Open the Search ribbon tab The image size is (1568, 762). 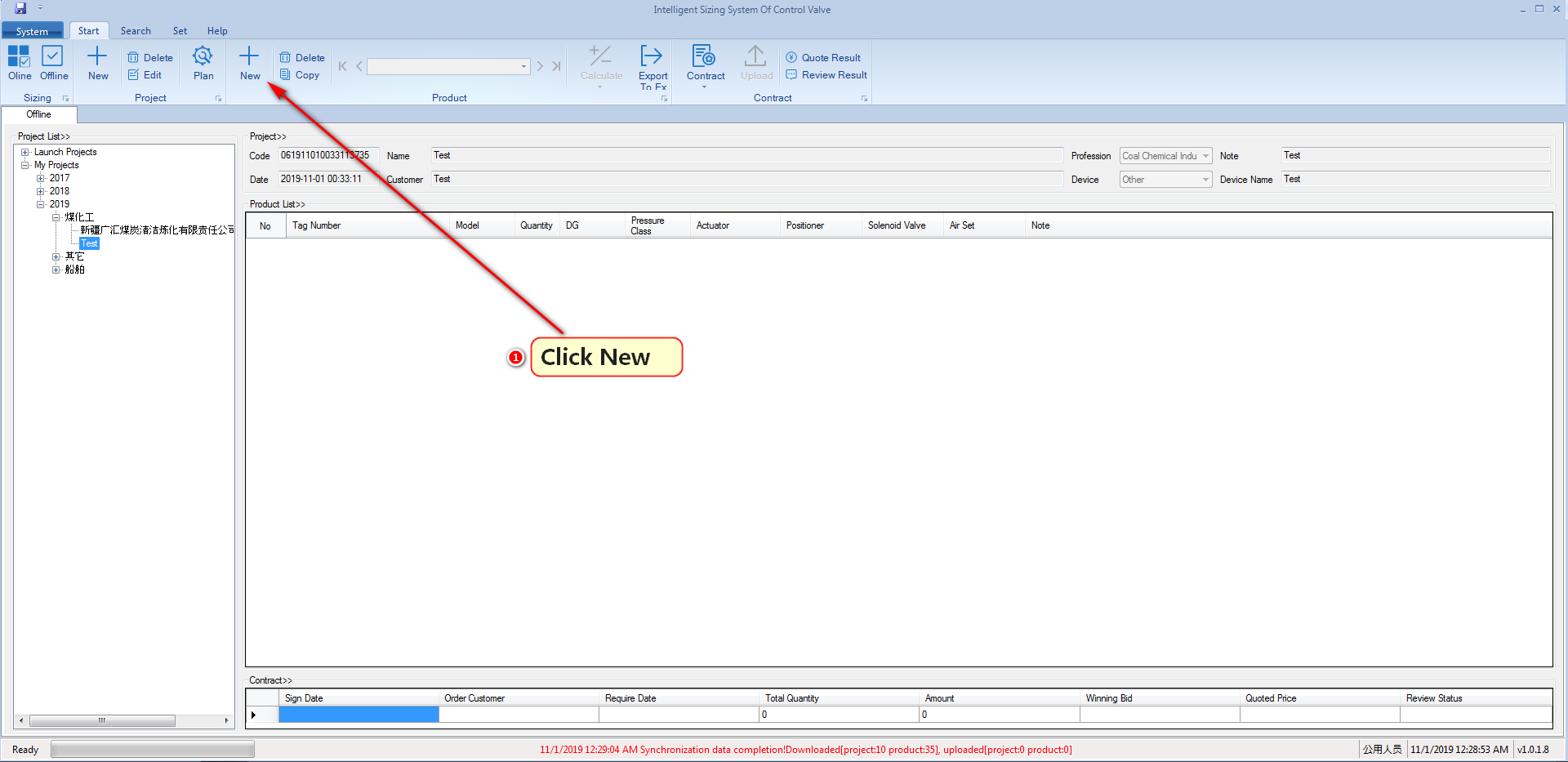click(136, 31)
